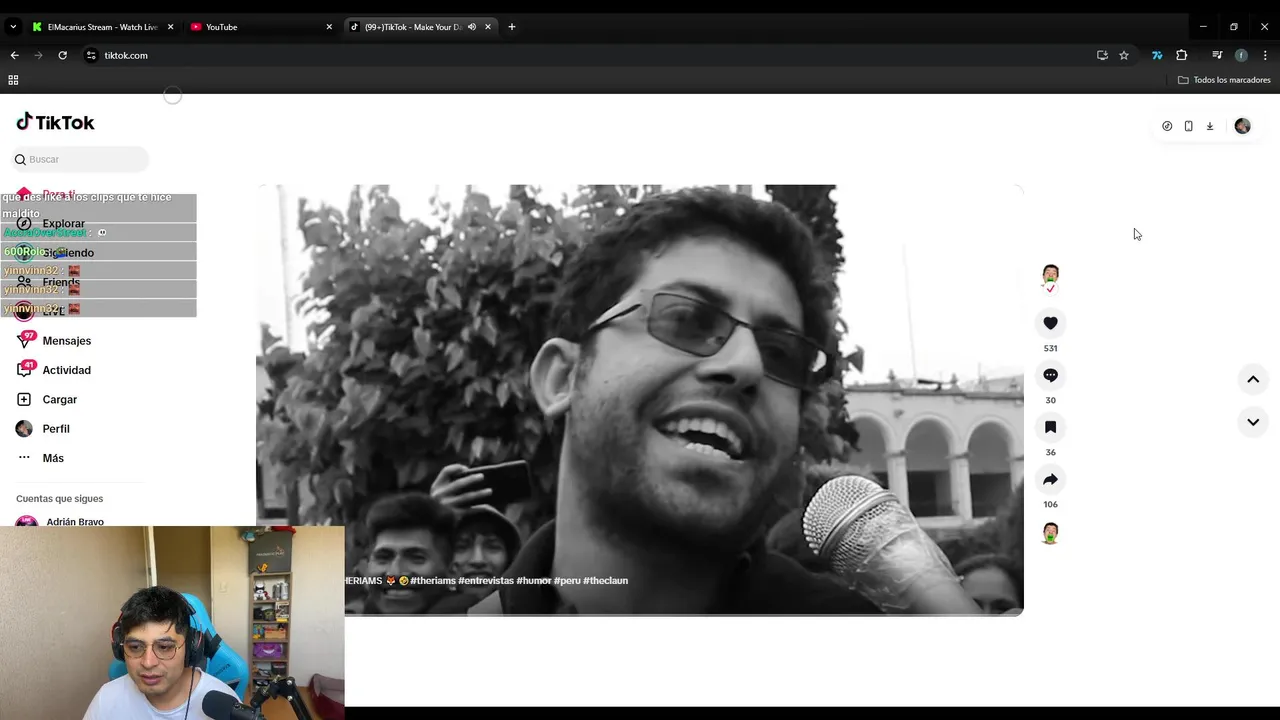1280x720 pixels.
Task: Open Todos los marcadores folder
Action: [x=1224, y=80]
